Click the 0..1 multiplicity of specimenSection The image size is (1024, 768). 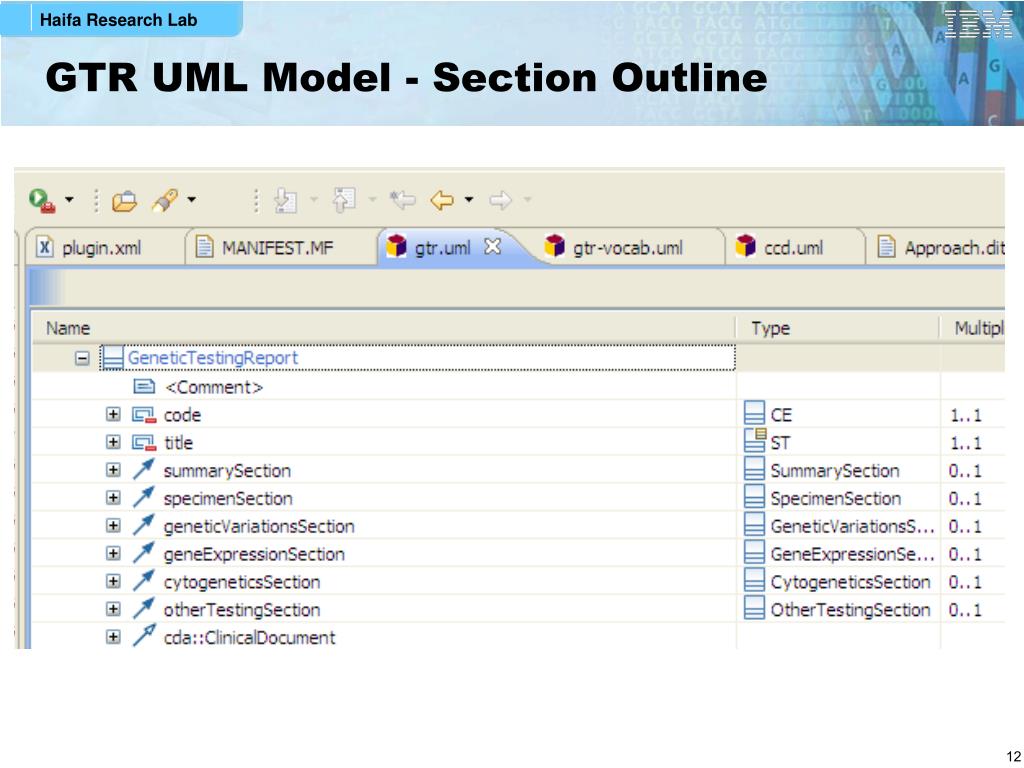point(965,499)
